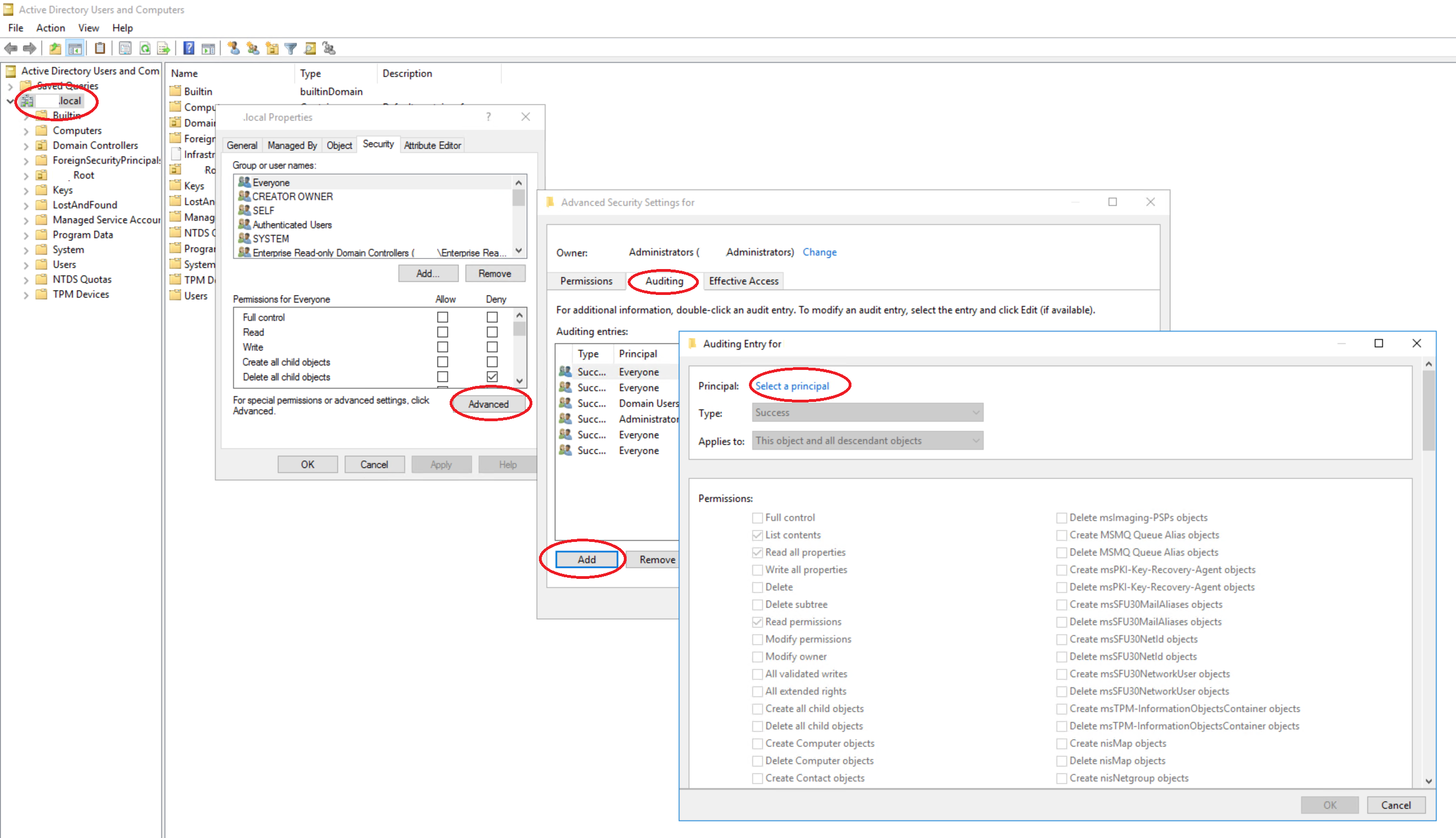Click the Up one level folder icon
The image size is (1456, 838).
tap(55, 49)
